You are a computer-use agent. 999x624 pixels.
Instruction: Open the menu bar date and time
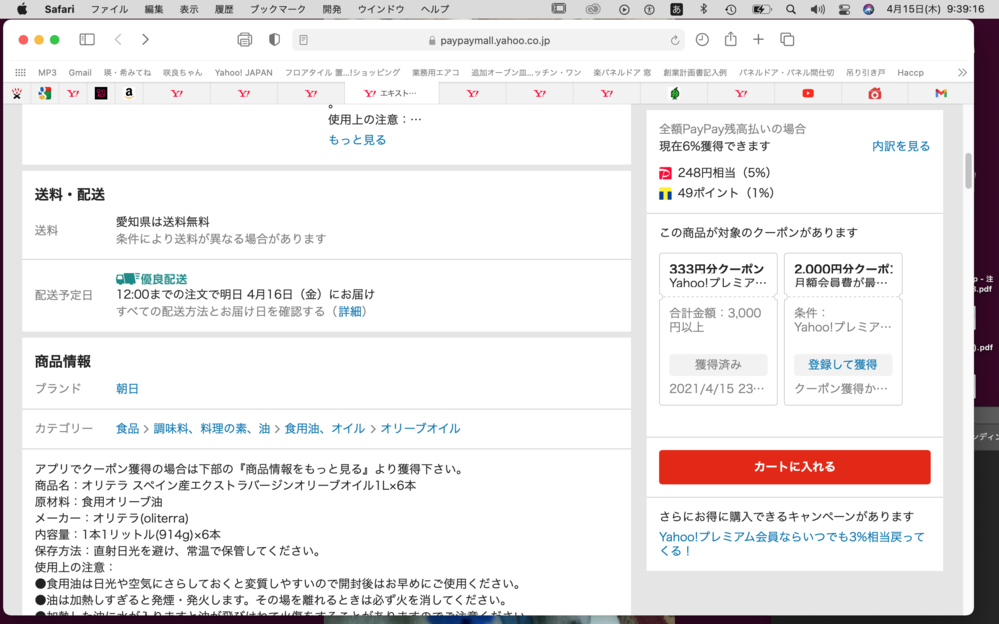pyautogui.click(x=935, y=9)
